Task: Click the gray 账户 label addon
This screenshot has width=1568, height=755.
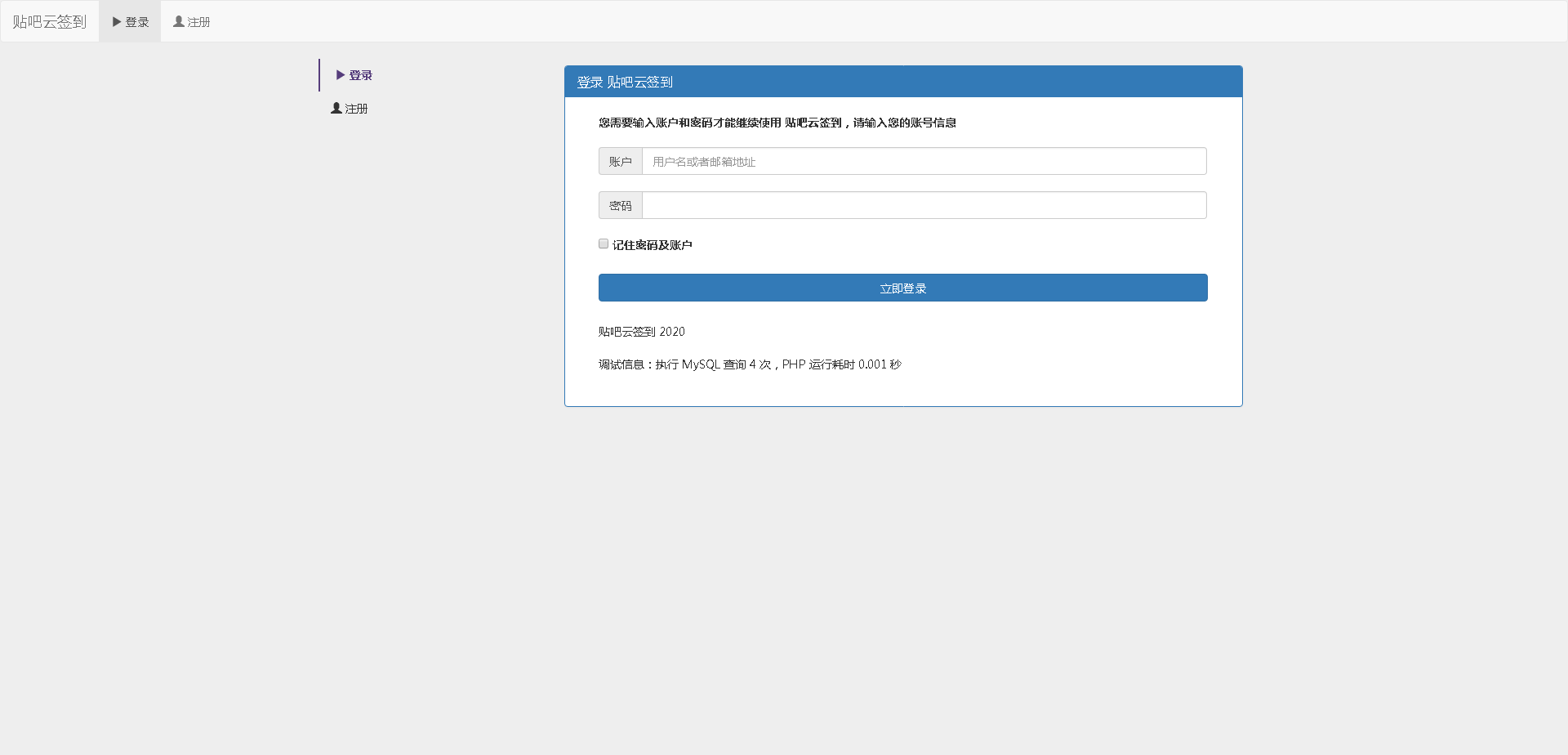Action: [620, 162]
